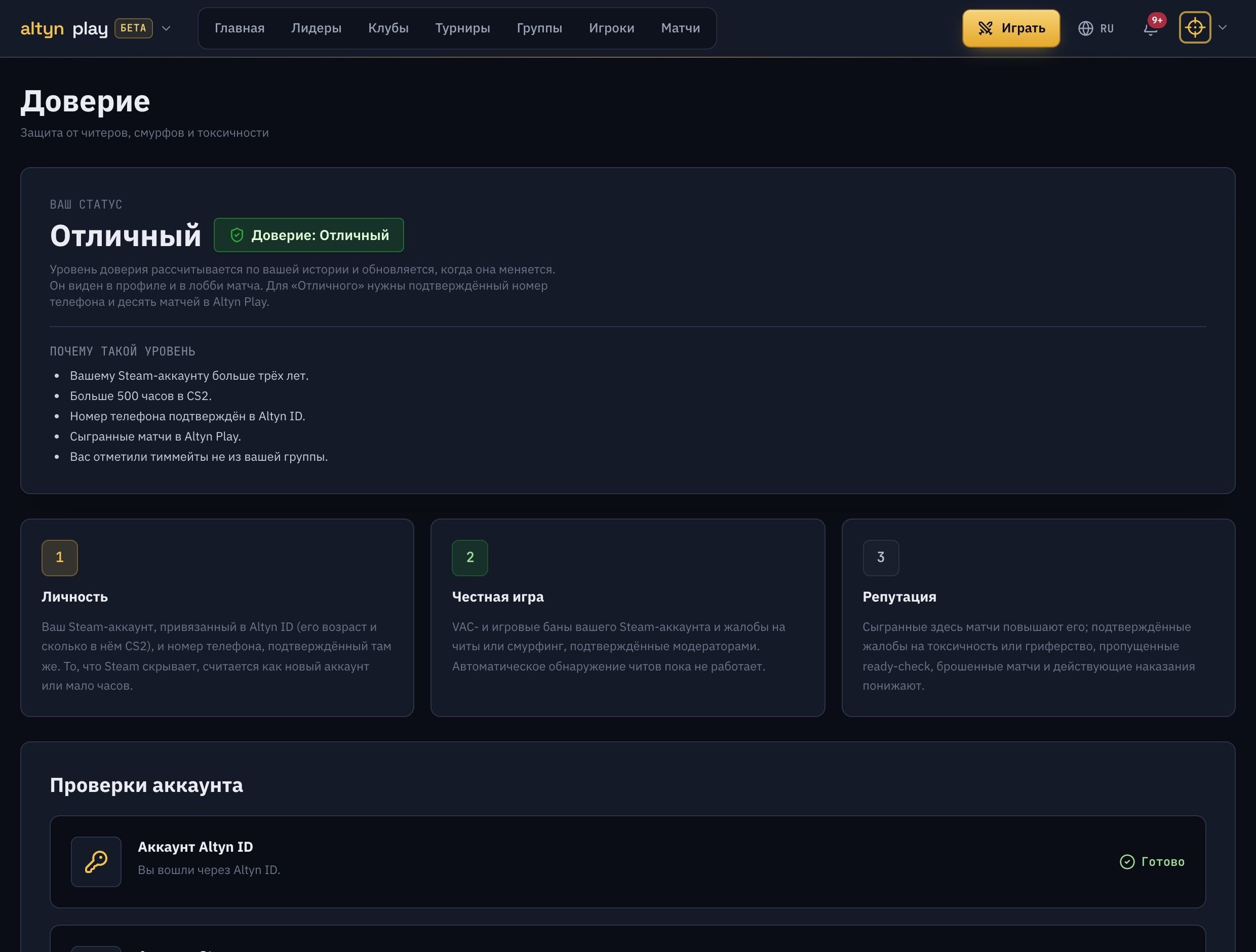
Task: Click the Проверки аккаунта section heading
Action: click(146, 785)
